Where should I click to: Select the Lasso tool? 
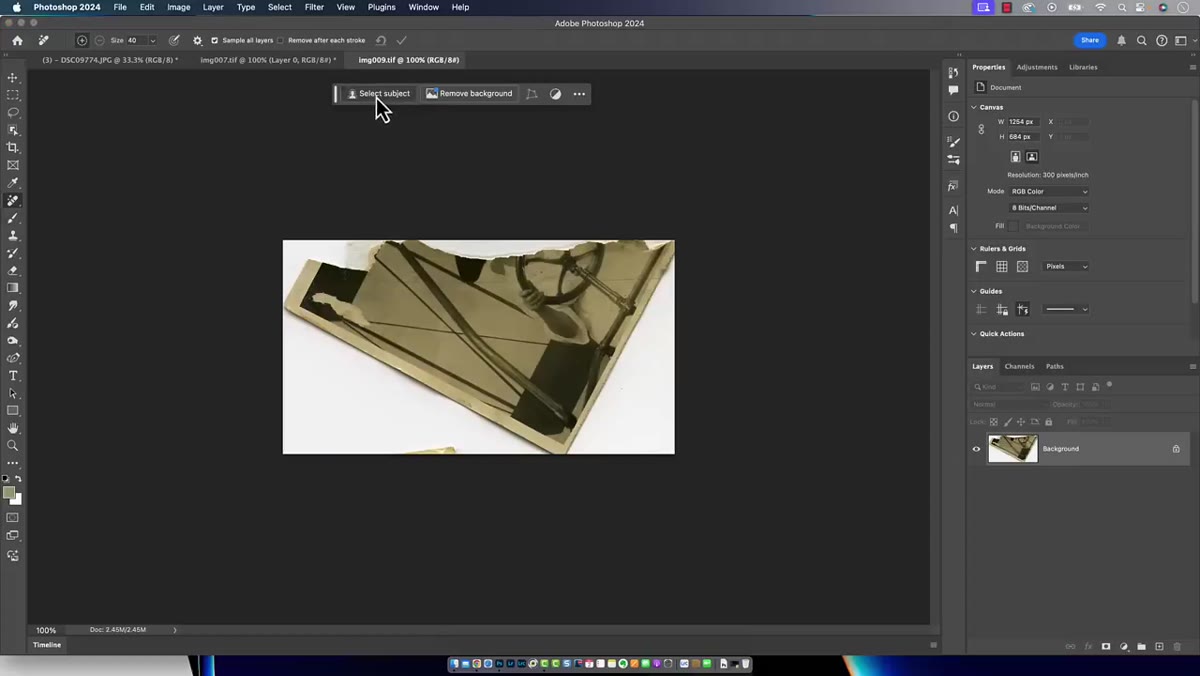tap(13, 112)
